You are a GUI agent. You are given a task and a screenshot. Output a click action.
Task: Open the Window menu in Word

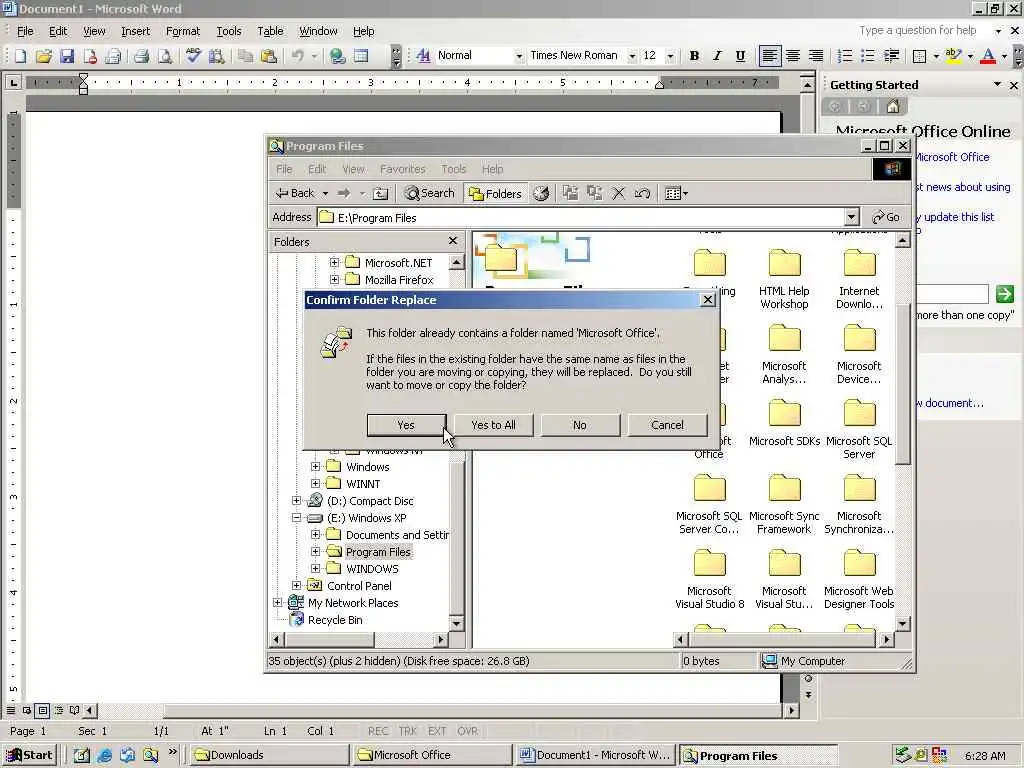click(318, 31)
